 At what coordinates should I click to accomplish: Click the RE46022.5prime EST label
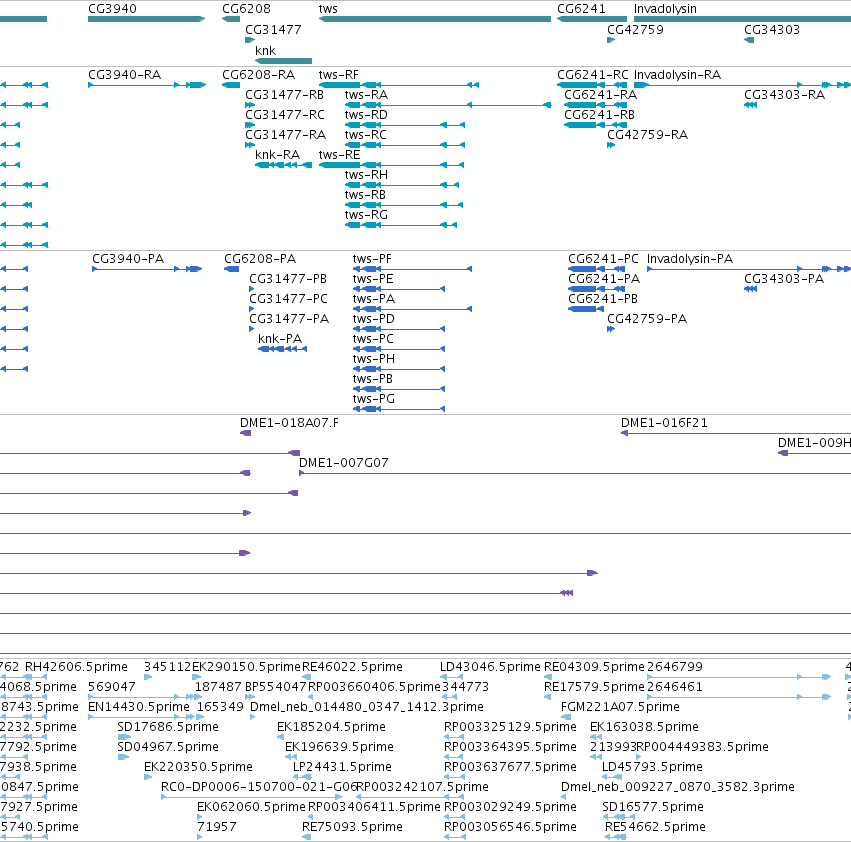pyautogui.click(x=352, y=667)
